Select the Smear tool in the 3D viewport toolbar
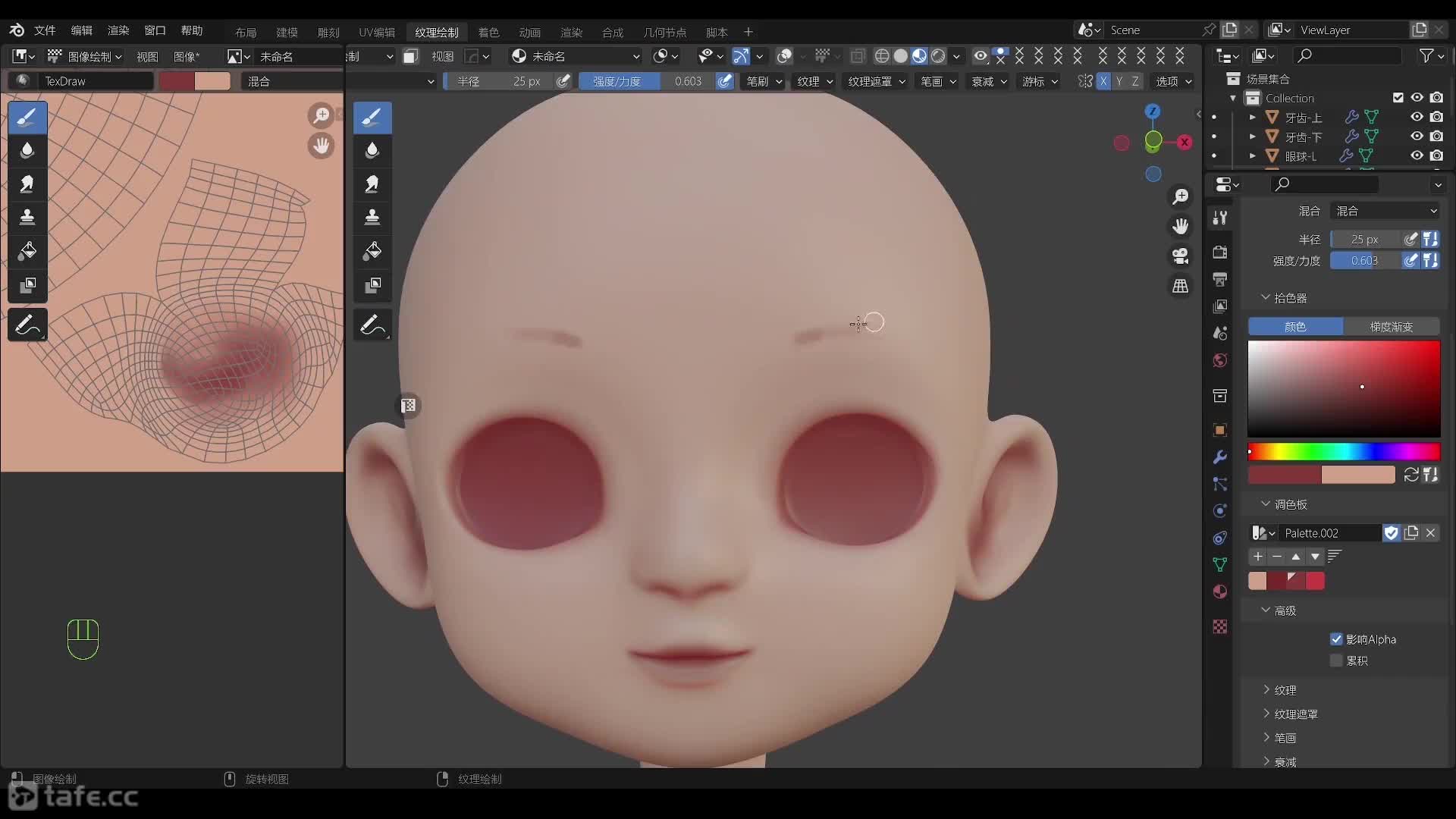 [x=372, y=184]
